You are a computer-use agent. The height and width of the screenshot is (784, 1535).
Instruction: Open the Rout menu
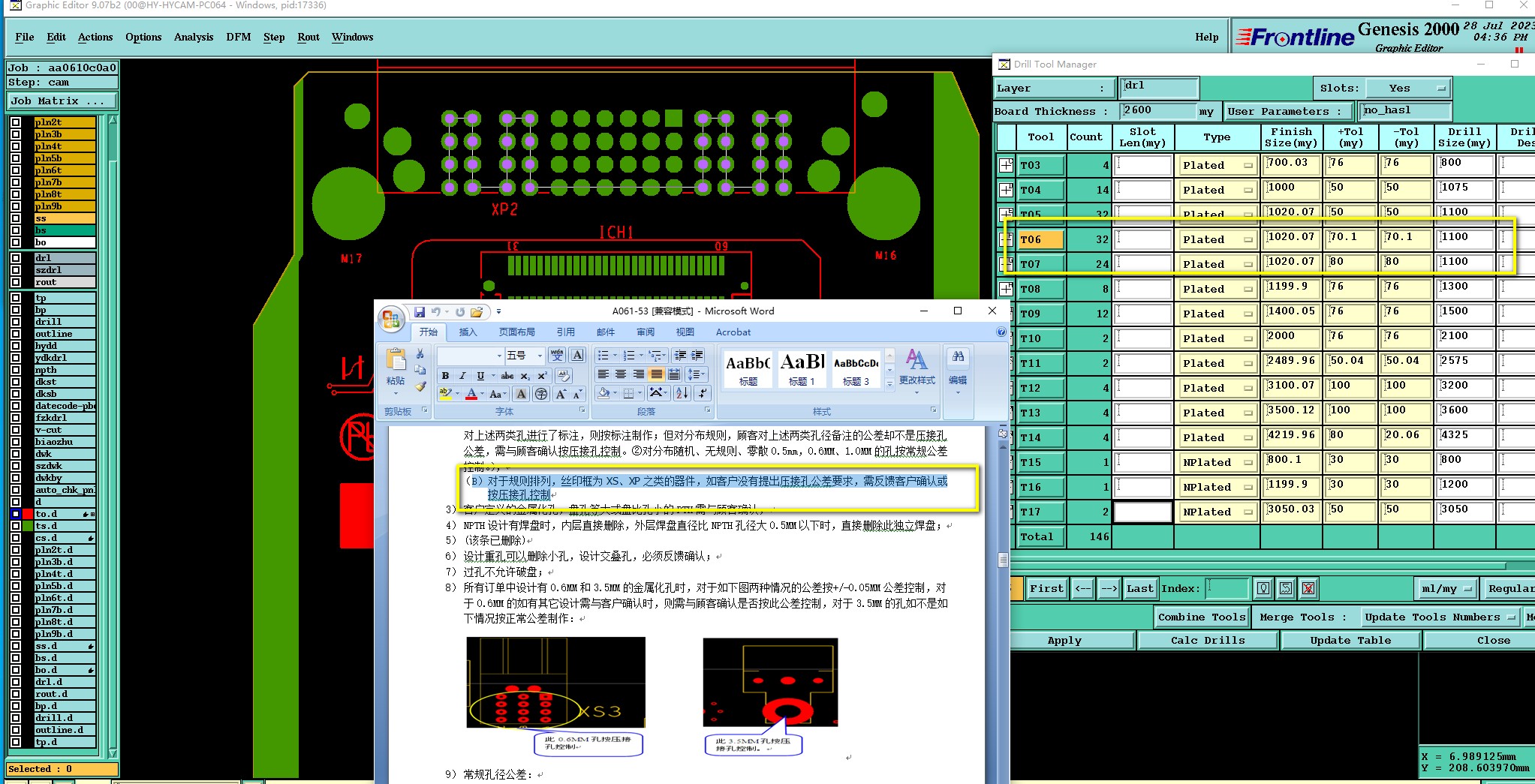pos(308,37)
